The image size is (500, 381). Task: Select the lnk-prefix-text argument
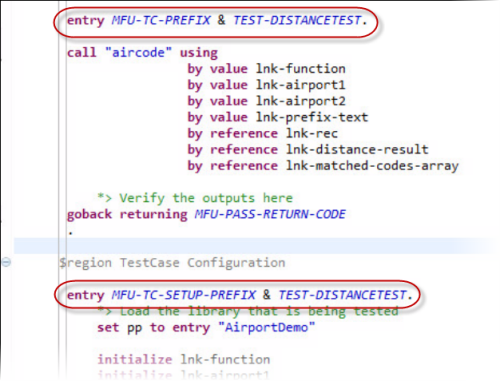click(312, 117)
